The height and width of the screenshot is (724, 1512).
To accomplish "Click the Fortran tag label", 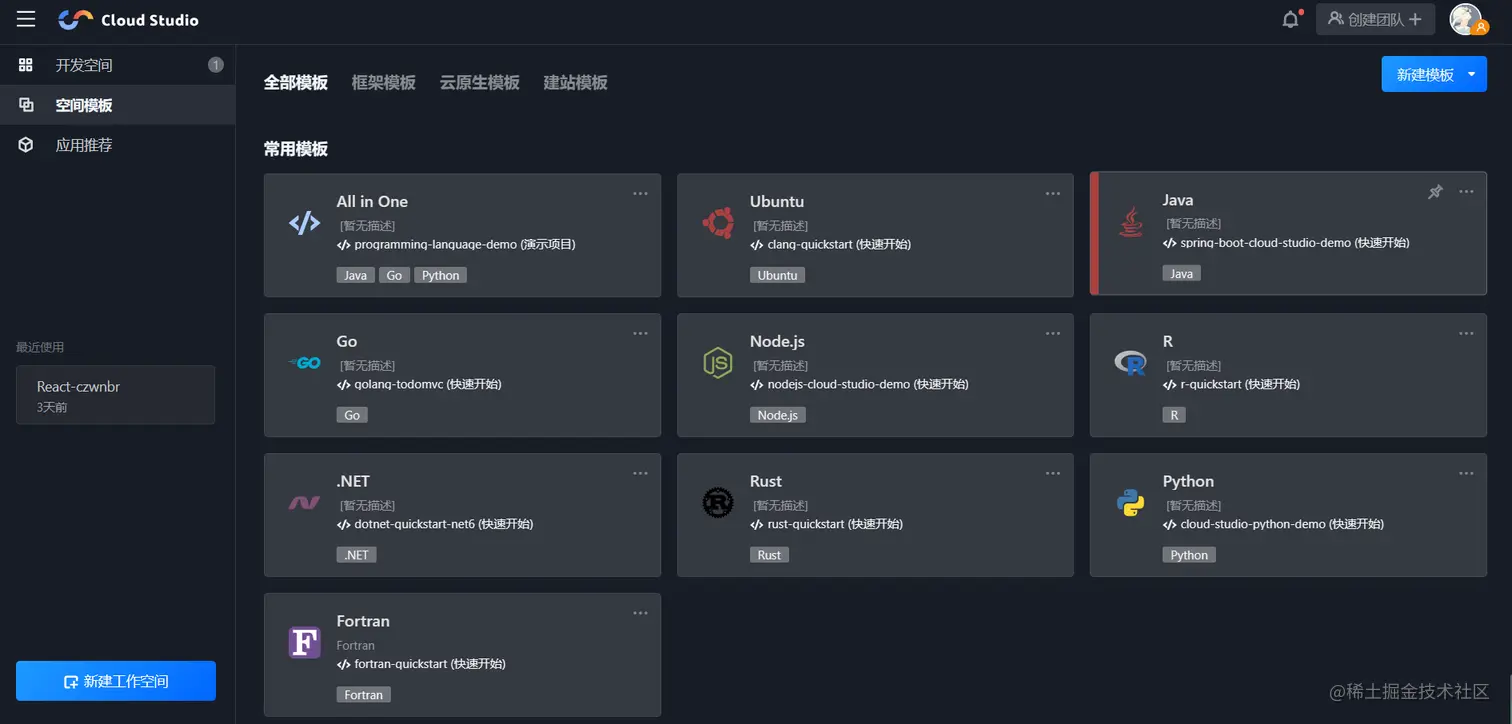I will pyautogui.click(x=364, y=695).
